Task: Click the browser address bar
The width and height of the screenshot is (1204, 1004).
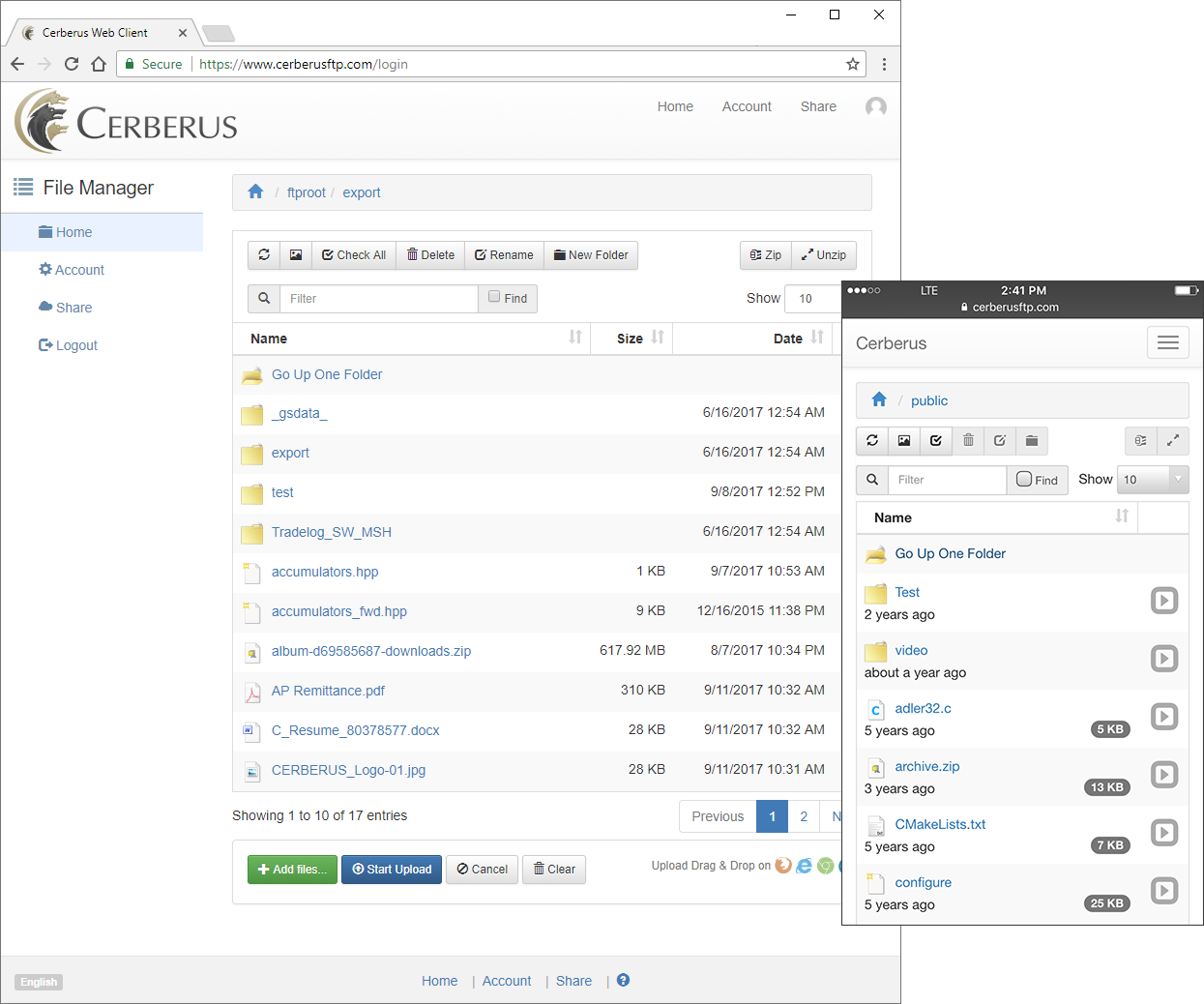Action: [493, 64]
